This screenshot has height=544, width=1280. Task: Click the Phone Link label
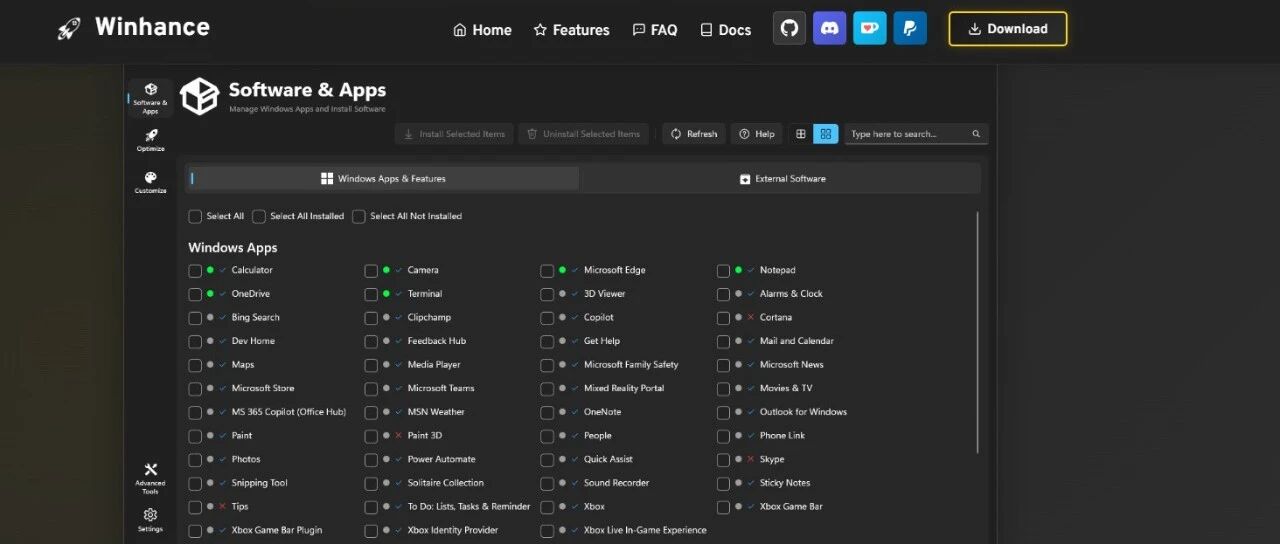(782, 436)
